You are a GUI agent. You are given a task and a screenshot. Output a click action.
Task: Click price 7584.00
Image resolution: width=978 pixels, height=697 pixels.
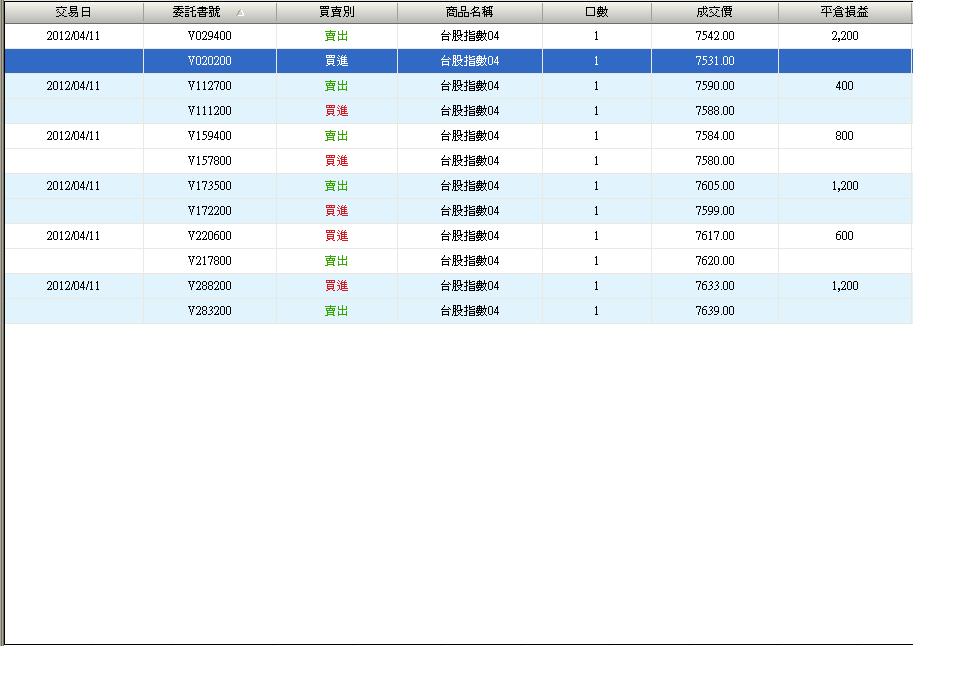[715, 136]
